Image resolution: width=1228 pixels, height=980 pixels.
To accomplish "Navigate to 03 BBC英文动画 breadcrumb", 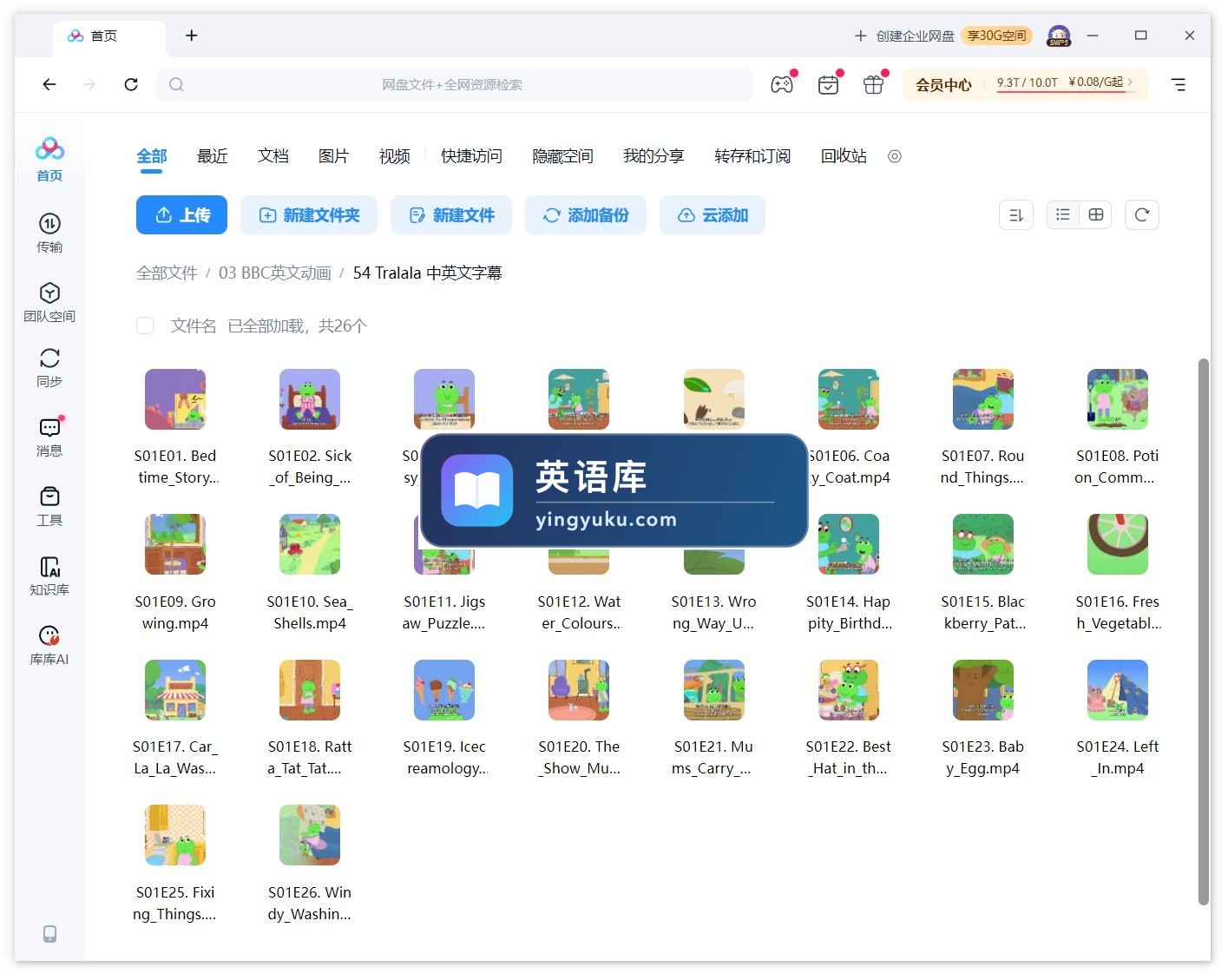I will pyautogui.click(x=275, y=273).
